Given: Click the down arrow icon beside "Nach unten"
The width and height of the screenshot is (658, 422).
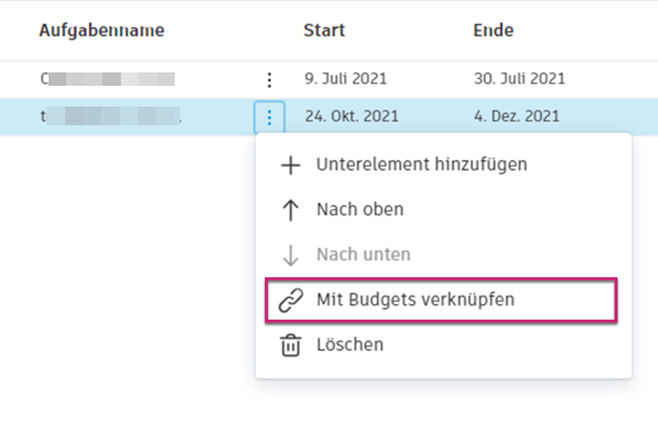Looking at the screenshot, I should click(291, 255).
